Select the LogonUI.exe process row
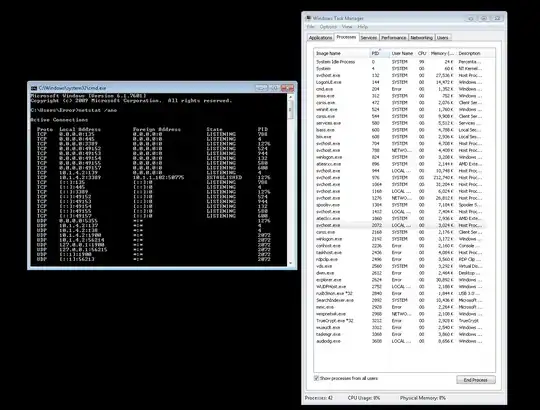The image size is (540, 410). point(399,82)
